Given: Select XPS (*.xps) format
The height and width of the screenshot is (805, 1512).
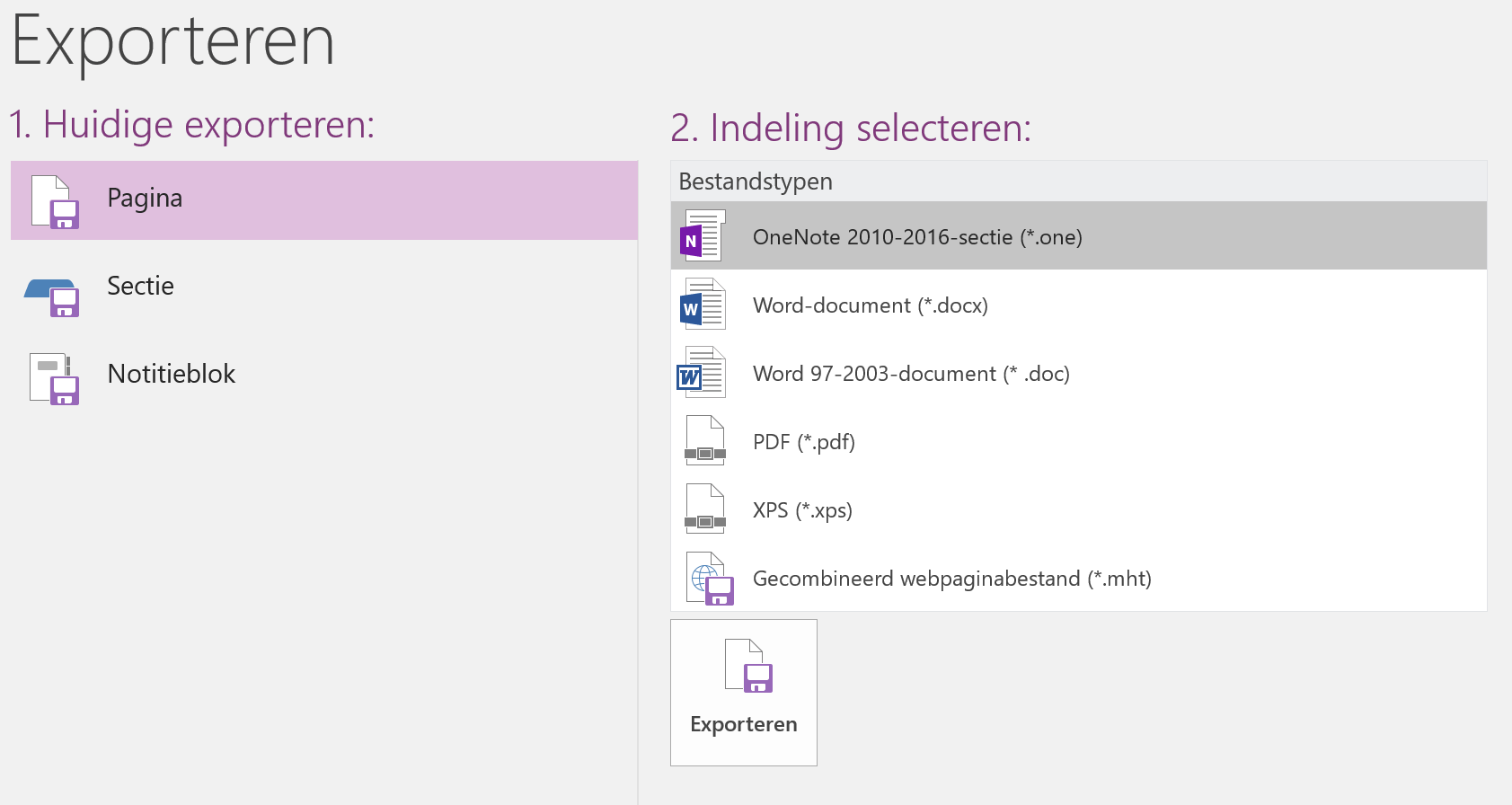Looking at the screenshot, I should [1078, 509].
